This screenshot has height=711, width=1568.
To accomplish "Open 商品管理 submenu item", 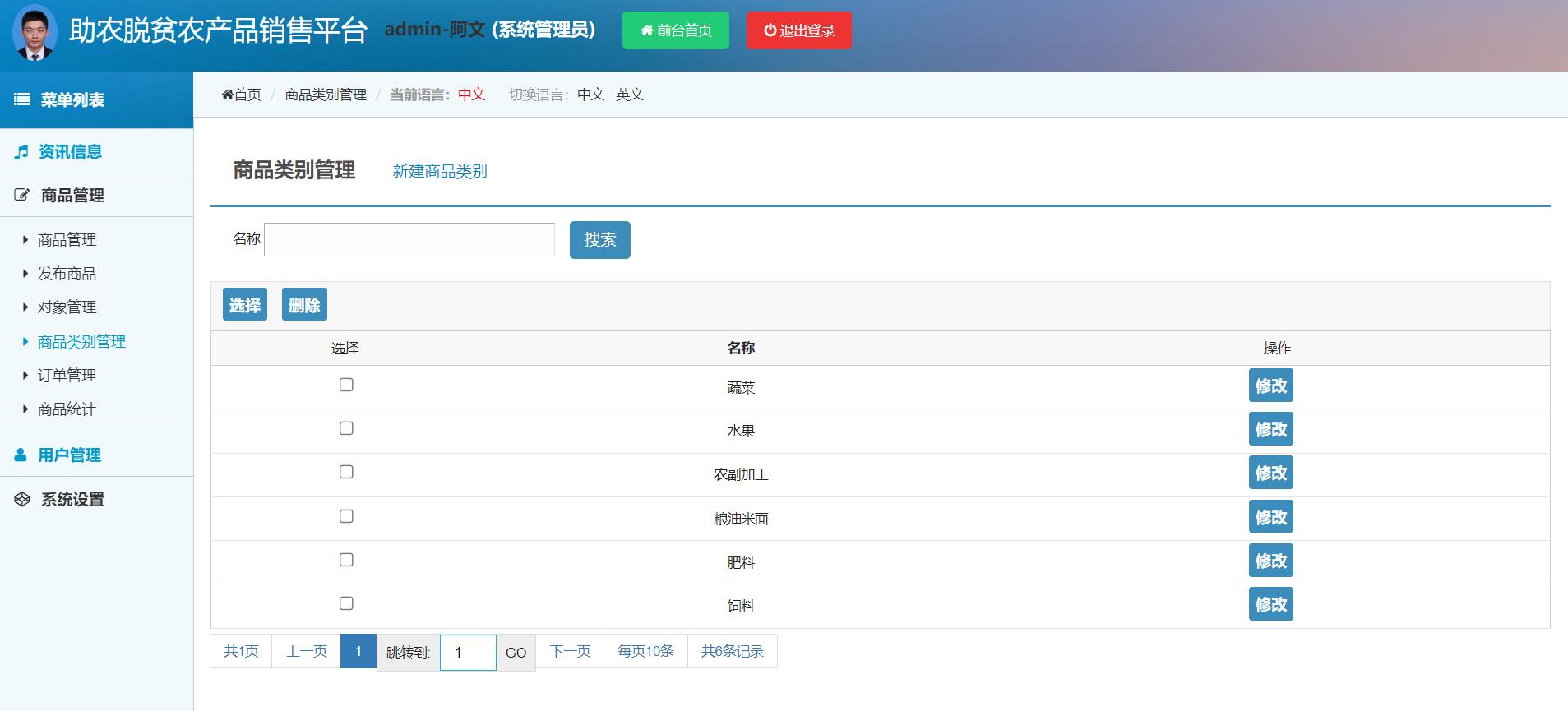I will click(x=67, y=240).
